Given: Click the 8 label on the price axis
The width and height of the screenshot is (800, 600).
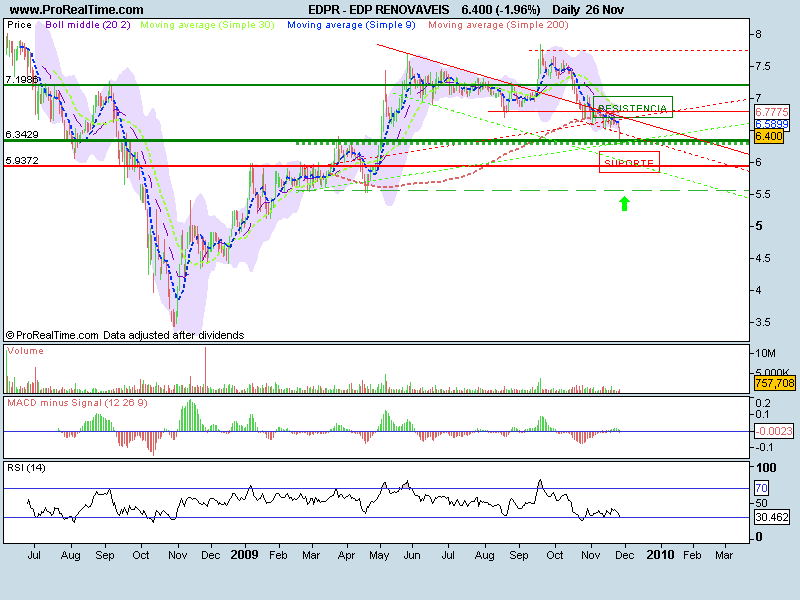Looking at the screenshot, I should [758, 34].
